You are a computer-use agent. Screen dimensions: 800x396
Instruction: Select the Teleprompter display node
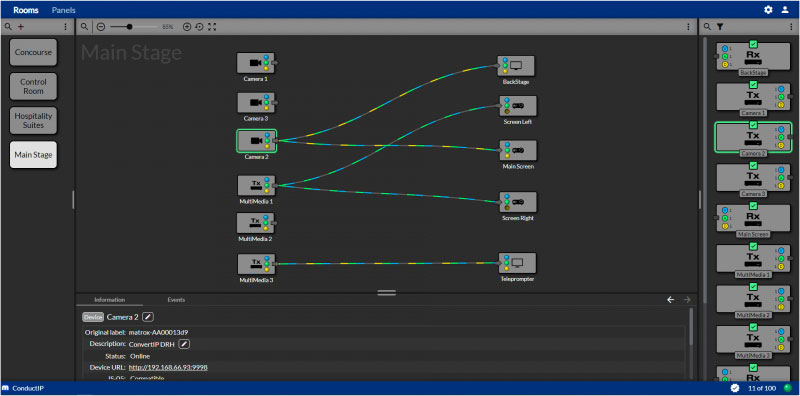point(517,263)
